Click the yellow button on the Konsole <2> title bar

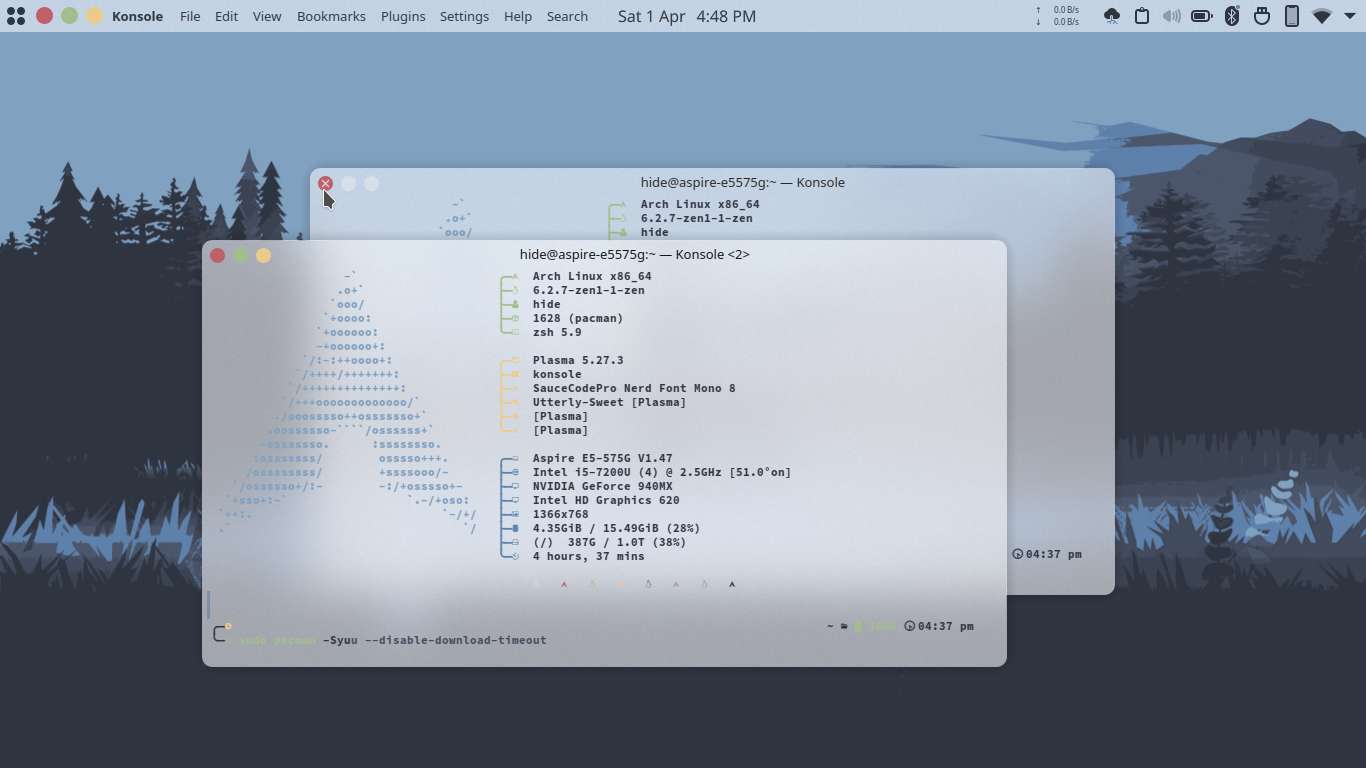(x=263, y=255)
